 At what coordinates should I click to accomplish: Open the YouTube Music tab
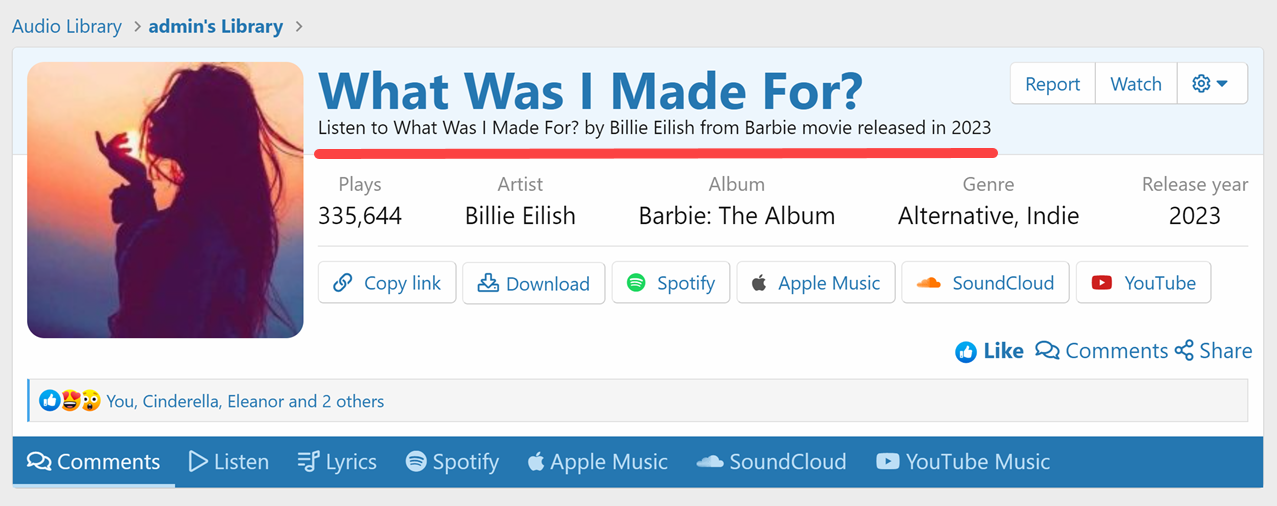[x=963, y=462]
